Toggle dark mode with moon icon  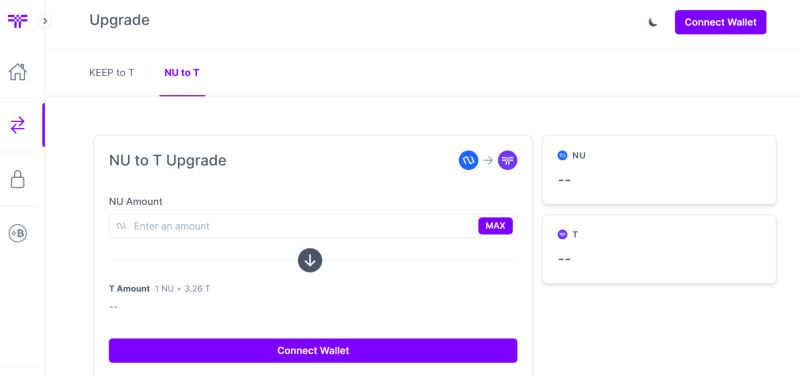[653, 22]
